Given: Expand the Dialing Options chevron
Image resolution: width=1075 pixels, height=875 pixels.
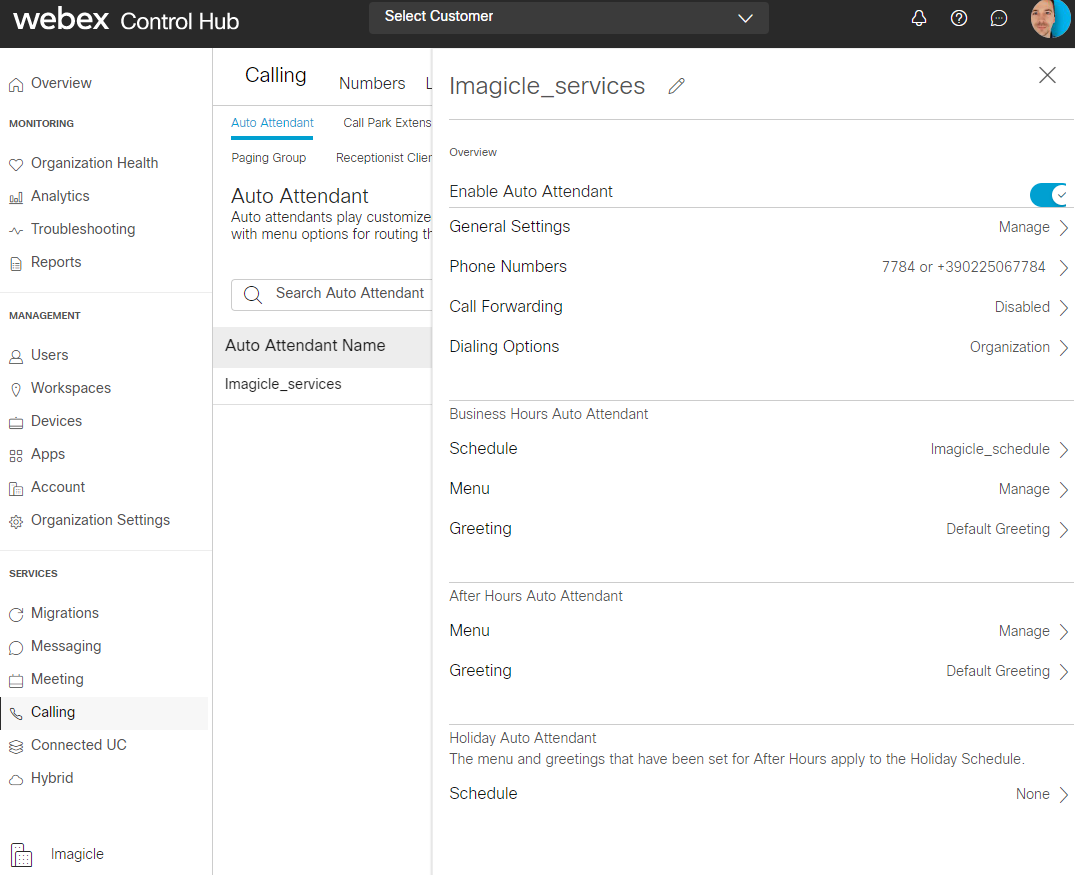Looking at the screenshot, I should pos(1063,348).
